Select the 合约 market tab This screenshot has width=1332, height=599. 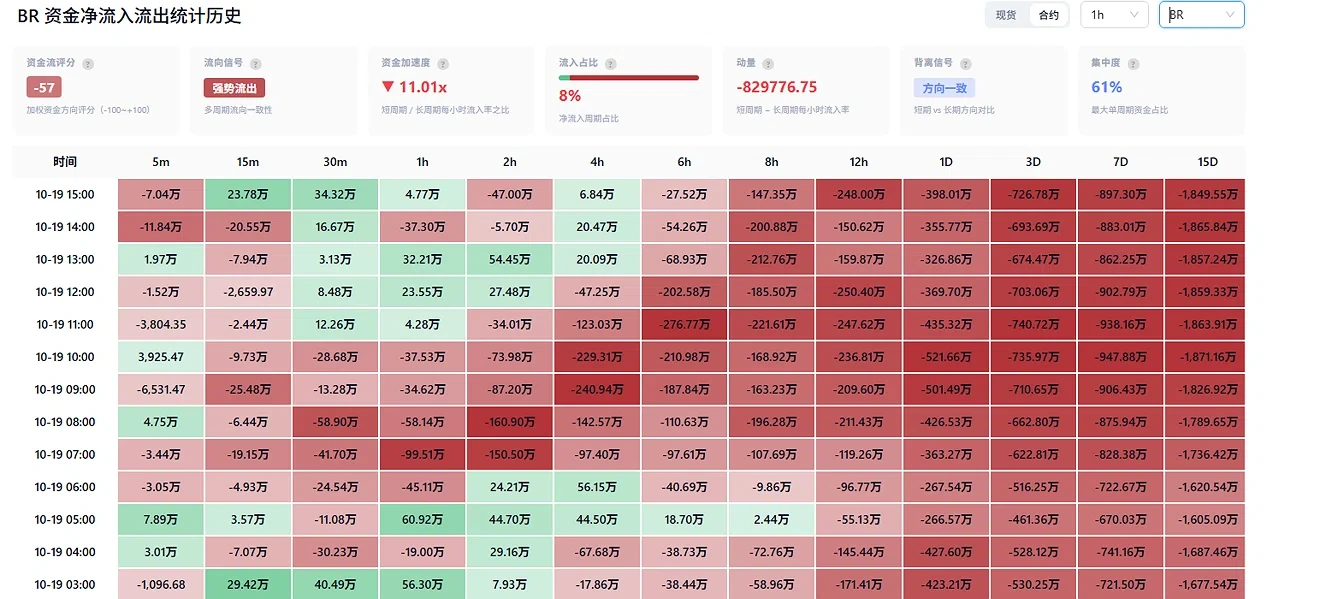1048,15
